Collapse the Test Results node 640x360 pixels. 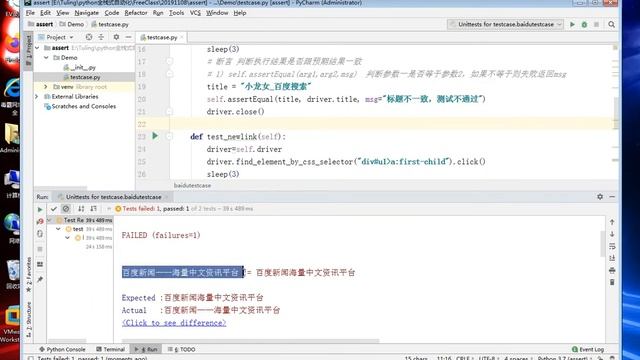click(x=49, y=220)
